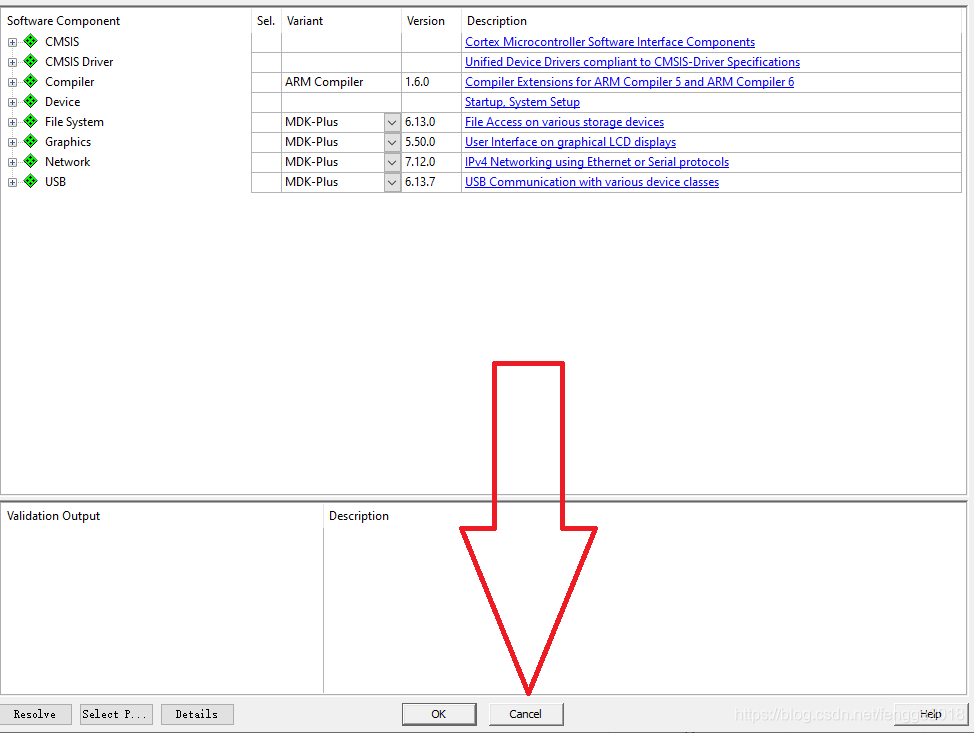Click MDK-Plus variant in Graphics row
The height and width of the screenshot is (733, 974).
point(311,142)
